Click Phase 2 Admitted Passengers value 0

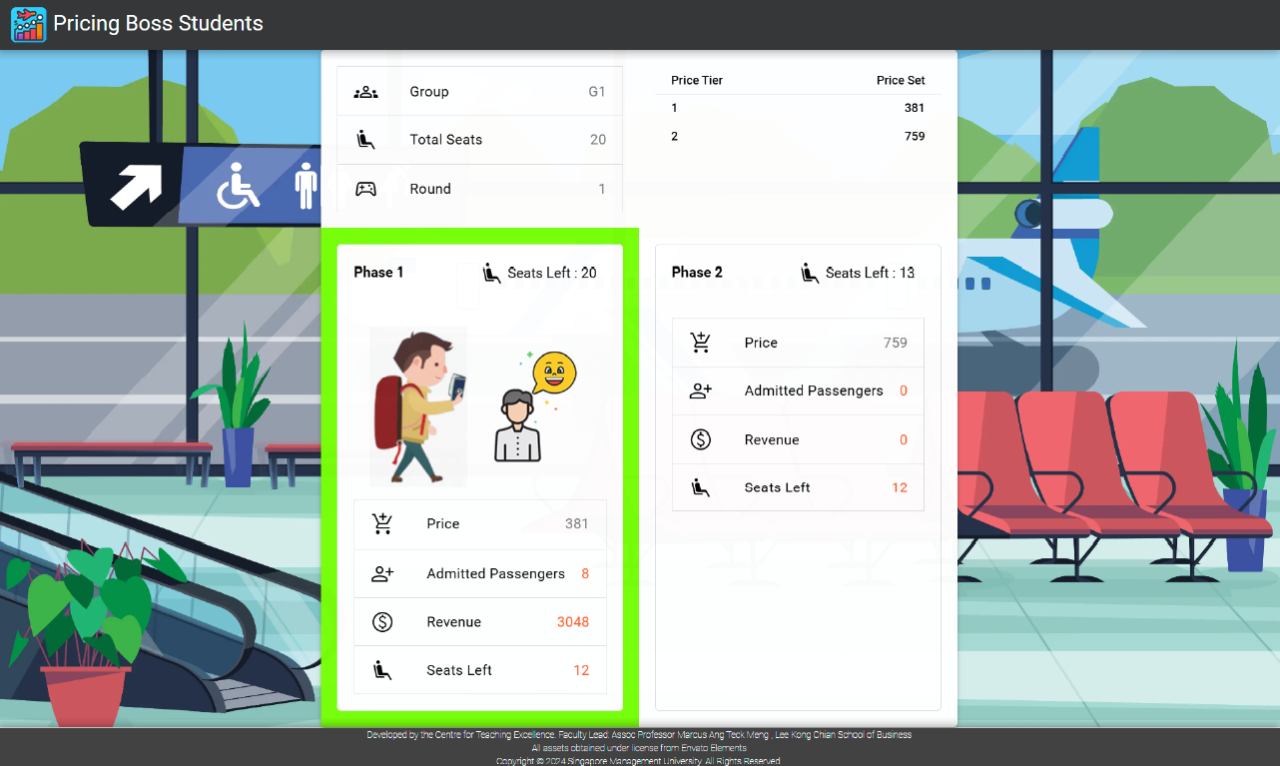(904, 391)
